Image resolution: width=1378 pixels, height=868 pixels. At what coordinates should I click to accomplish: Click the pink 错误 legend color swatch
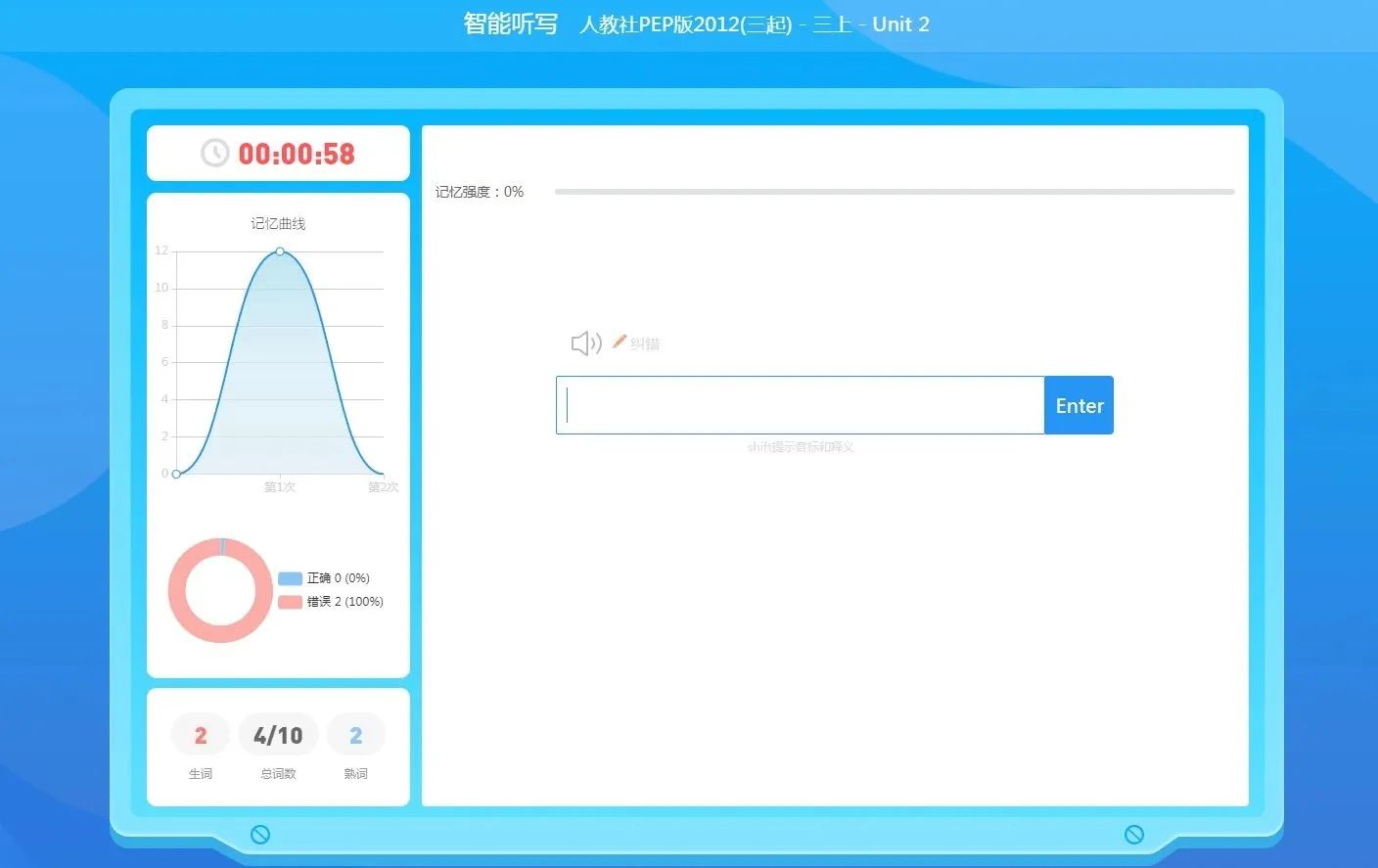290,602
